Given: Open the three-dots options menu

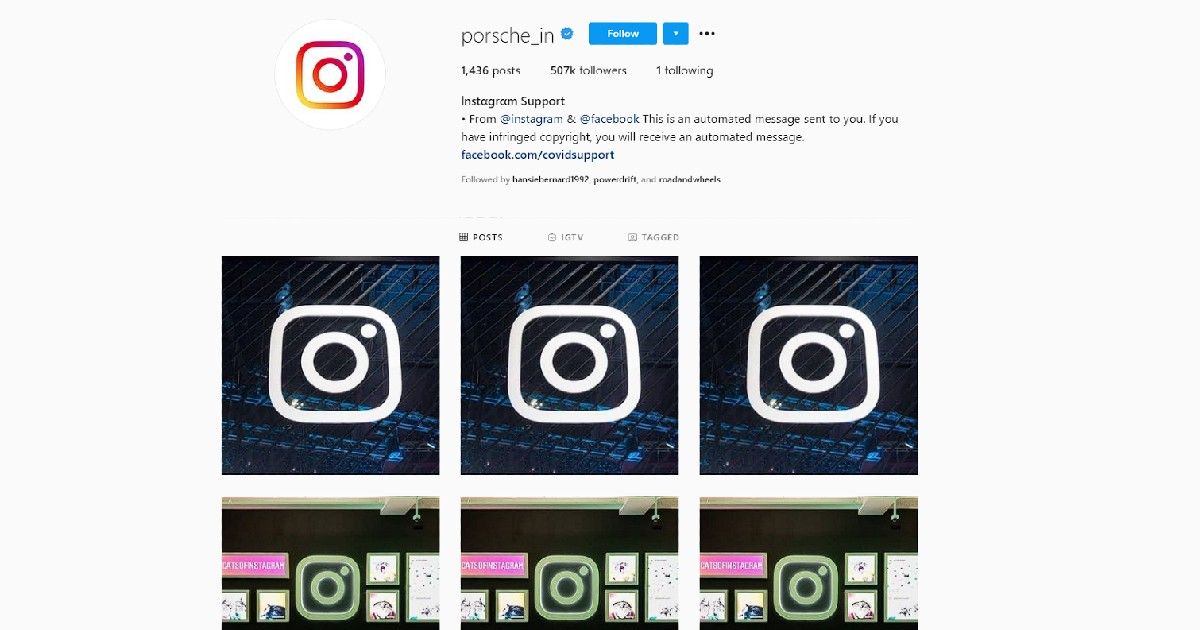Looking at the screenshot, I should coord(707,33).
